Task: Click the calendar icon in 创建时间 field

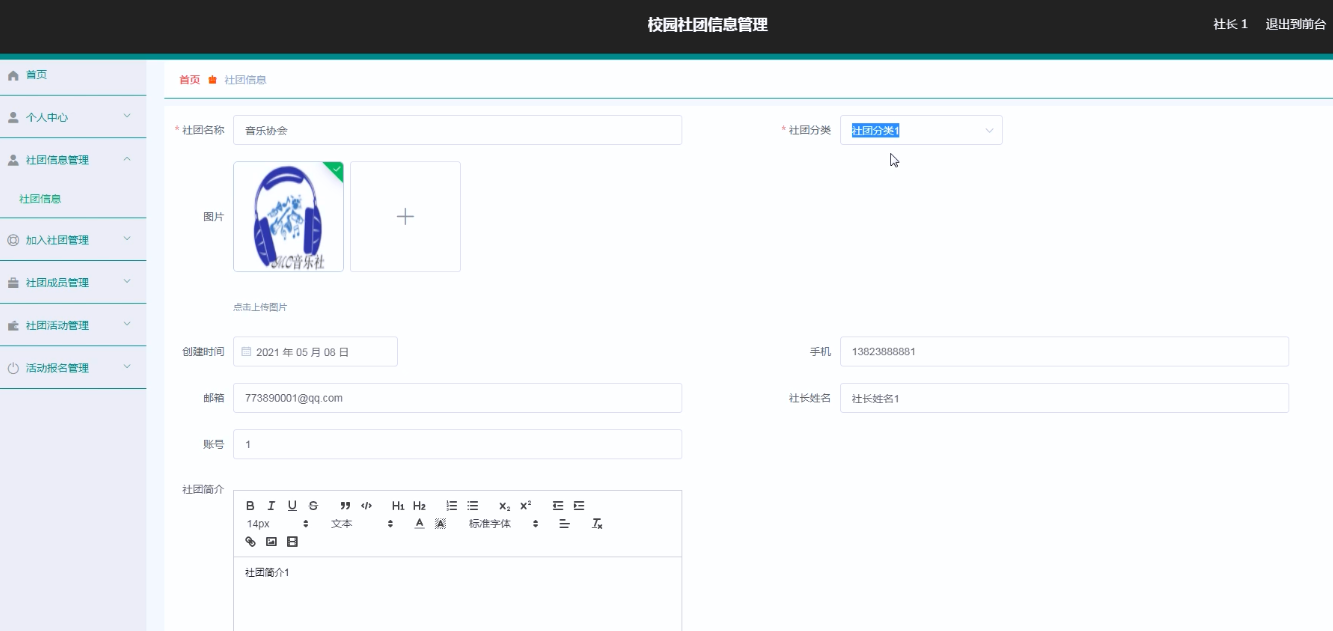Action: coord(246,352)
